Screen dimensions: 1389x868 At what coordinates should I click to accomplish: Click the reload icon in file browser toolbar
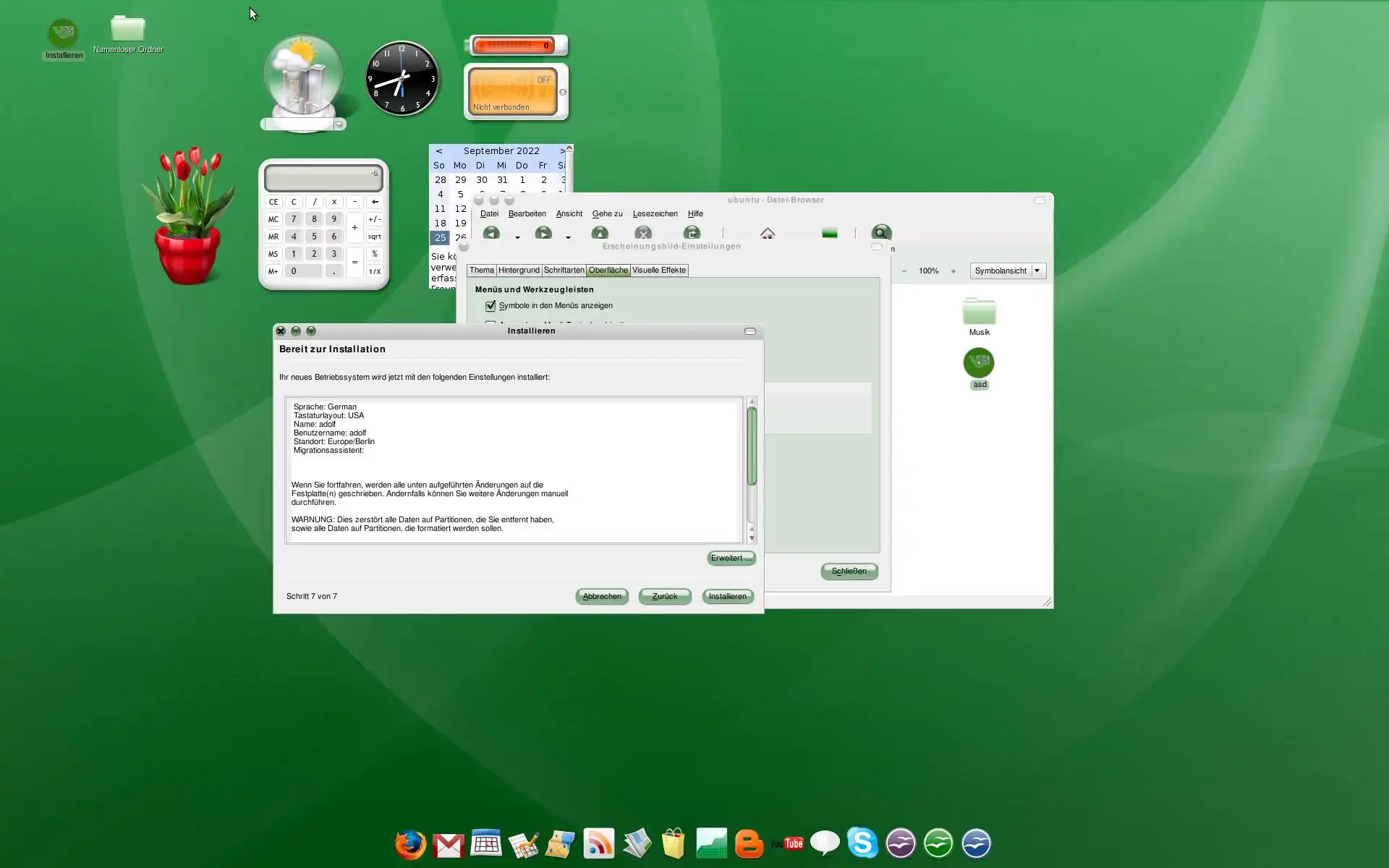(x=692, y=233)
